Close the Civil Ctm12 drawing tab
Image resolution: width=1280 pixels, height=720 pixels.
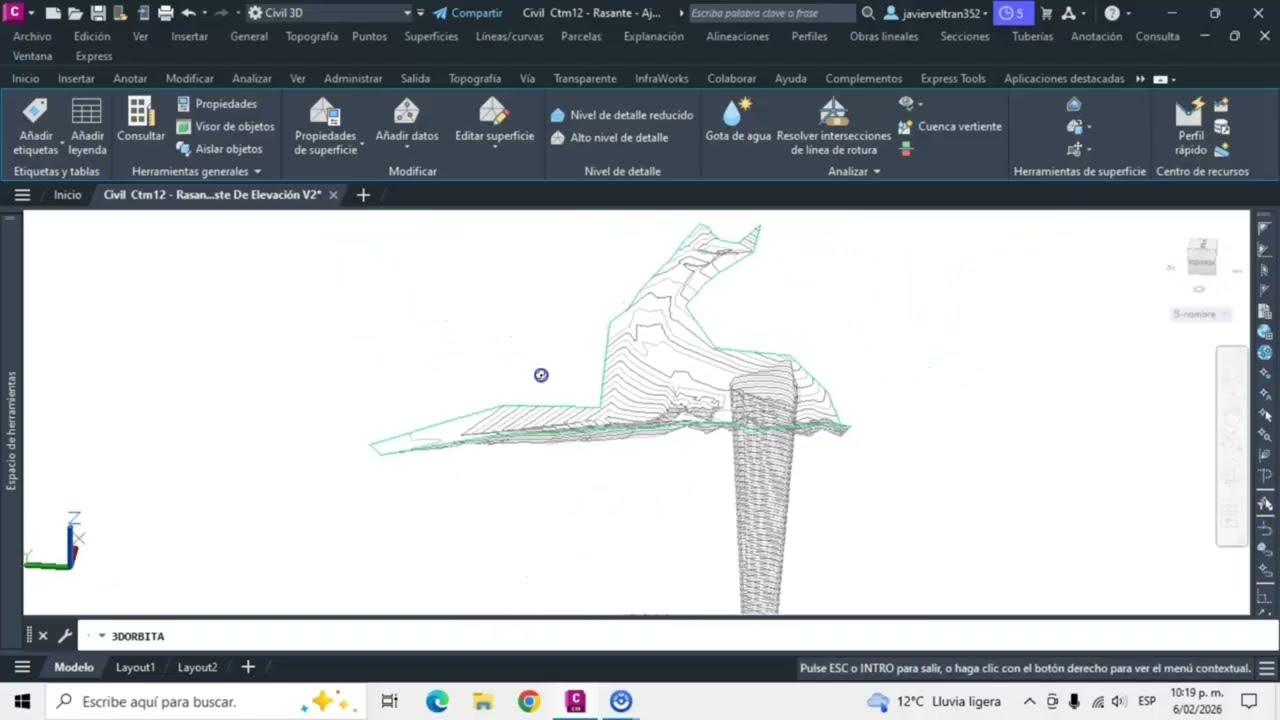(x=333, y=195)
